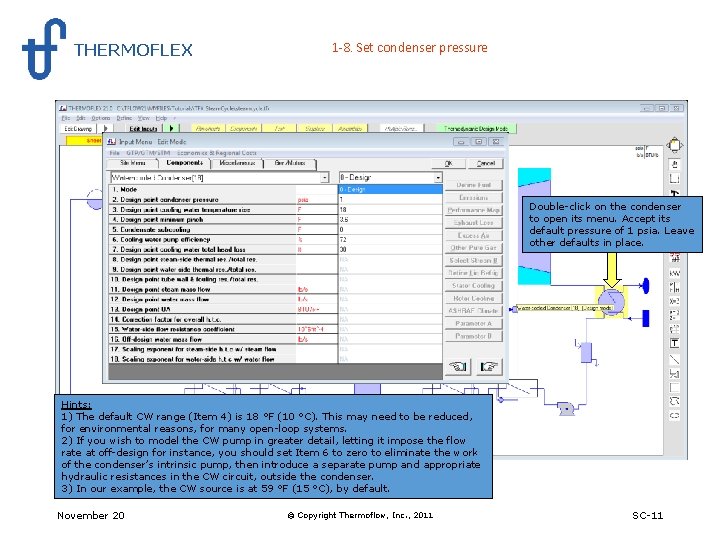Click the Emissions side button

(473, 197)
